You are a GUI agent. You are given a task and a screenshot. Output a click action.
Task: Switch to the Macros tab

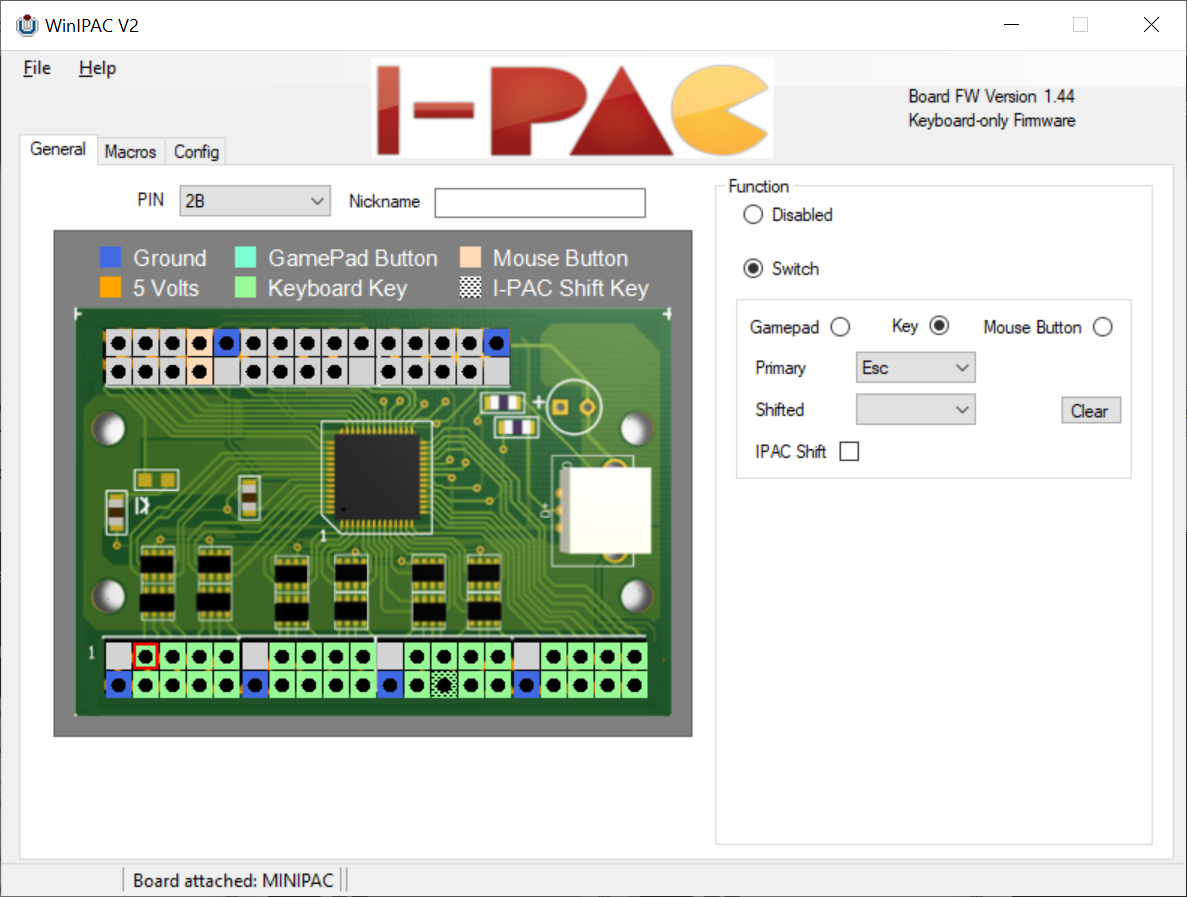point(130,151)
